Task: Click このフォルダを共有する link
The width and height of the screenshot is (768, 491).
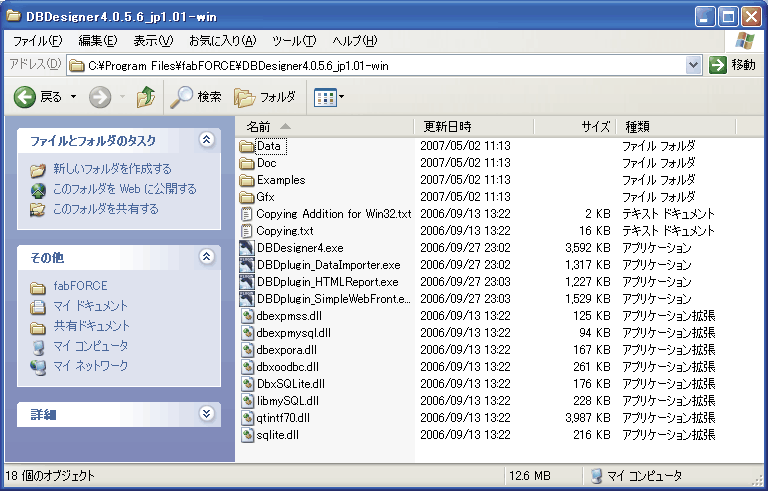Action: pos(106,209)
